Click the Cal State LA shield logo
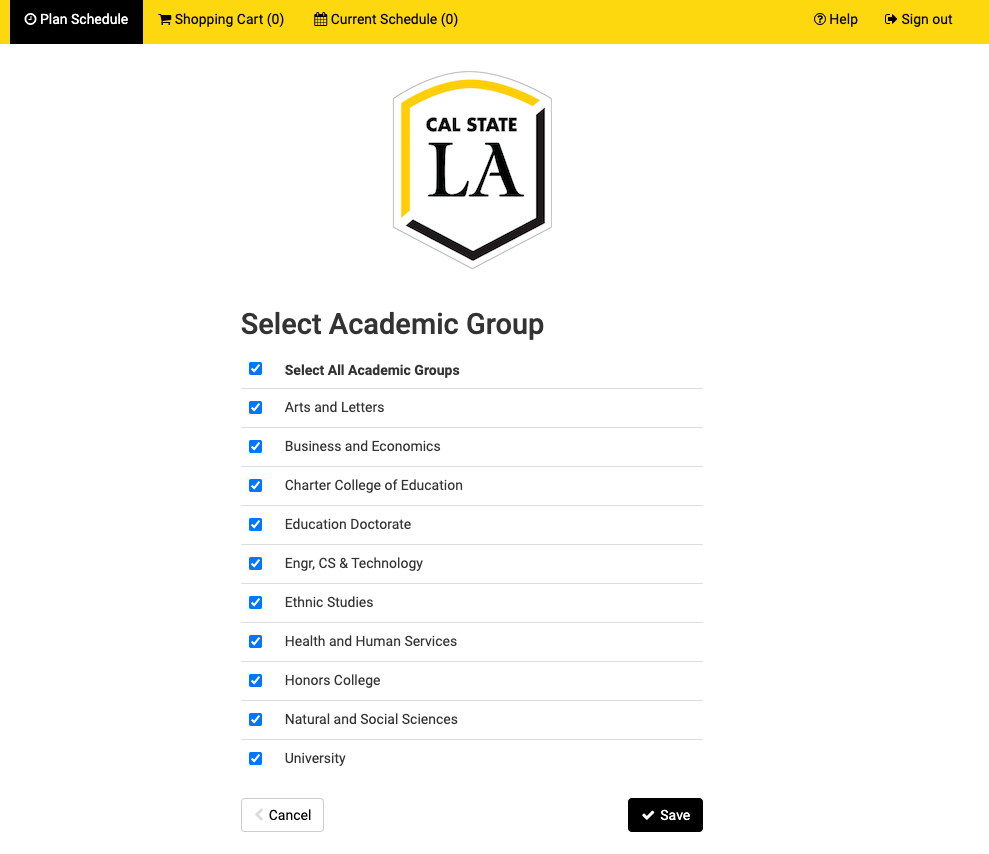 (471, 168)
